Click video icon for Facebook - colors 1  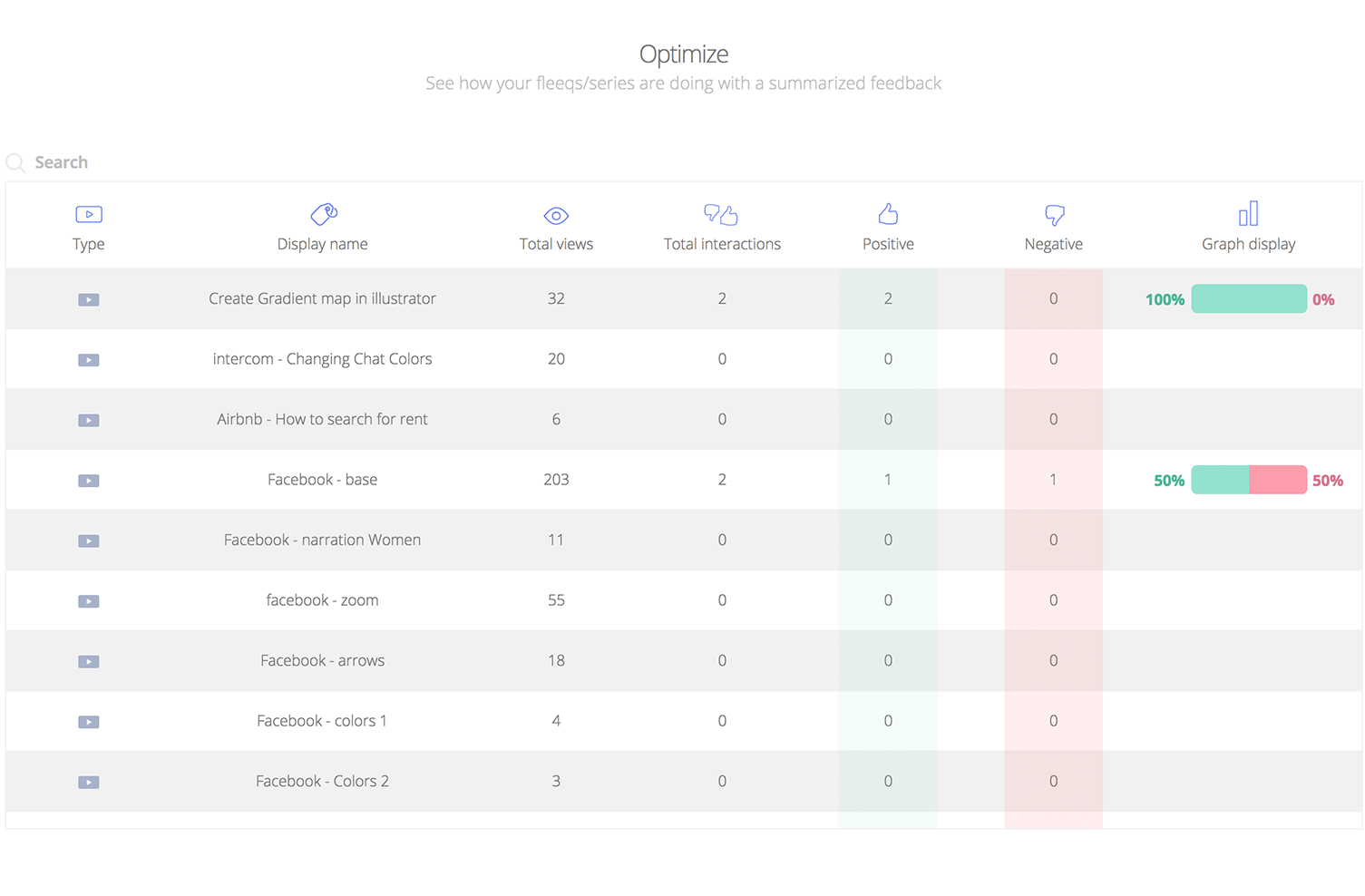(x=89, y=722)
